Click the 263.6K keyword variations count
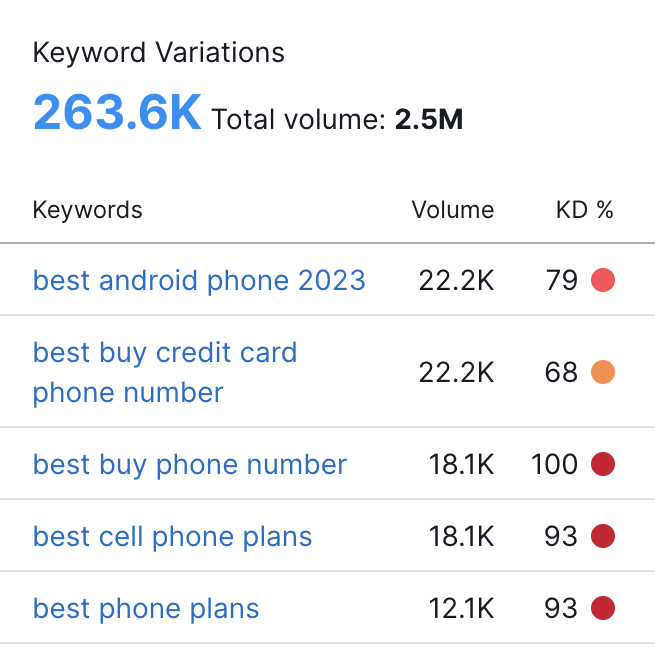This screenshot has width=658, height=658. [x=117, y=113]
